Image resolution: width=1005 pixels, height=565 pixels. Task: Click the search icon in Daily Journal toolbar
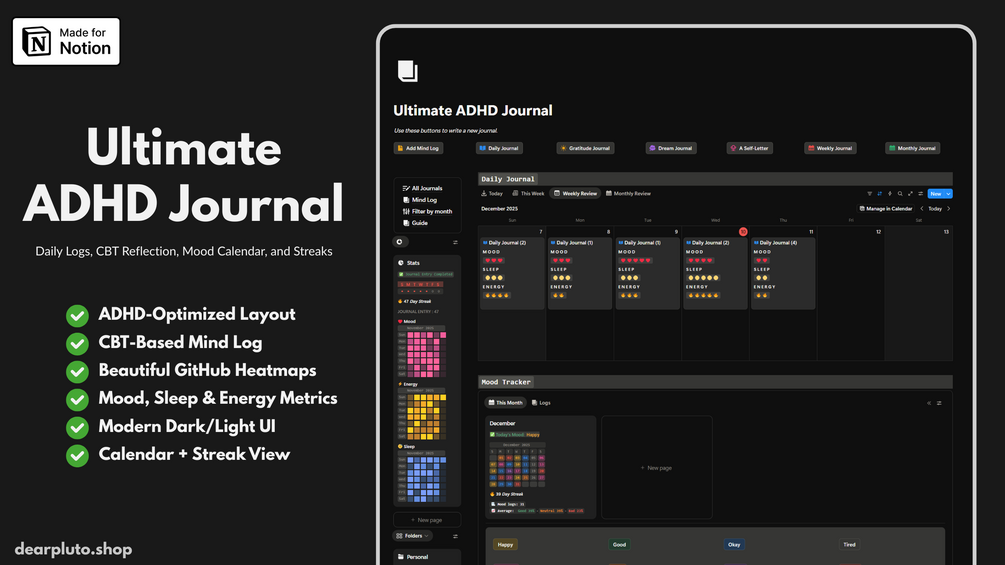900,193
